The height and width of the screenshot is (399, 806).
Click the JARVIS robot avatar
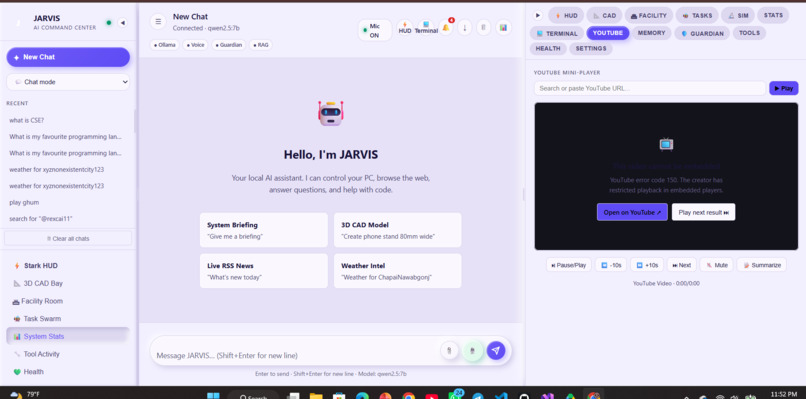(331, 113)
